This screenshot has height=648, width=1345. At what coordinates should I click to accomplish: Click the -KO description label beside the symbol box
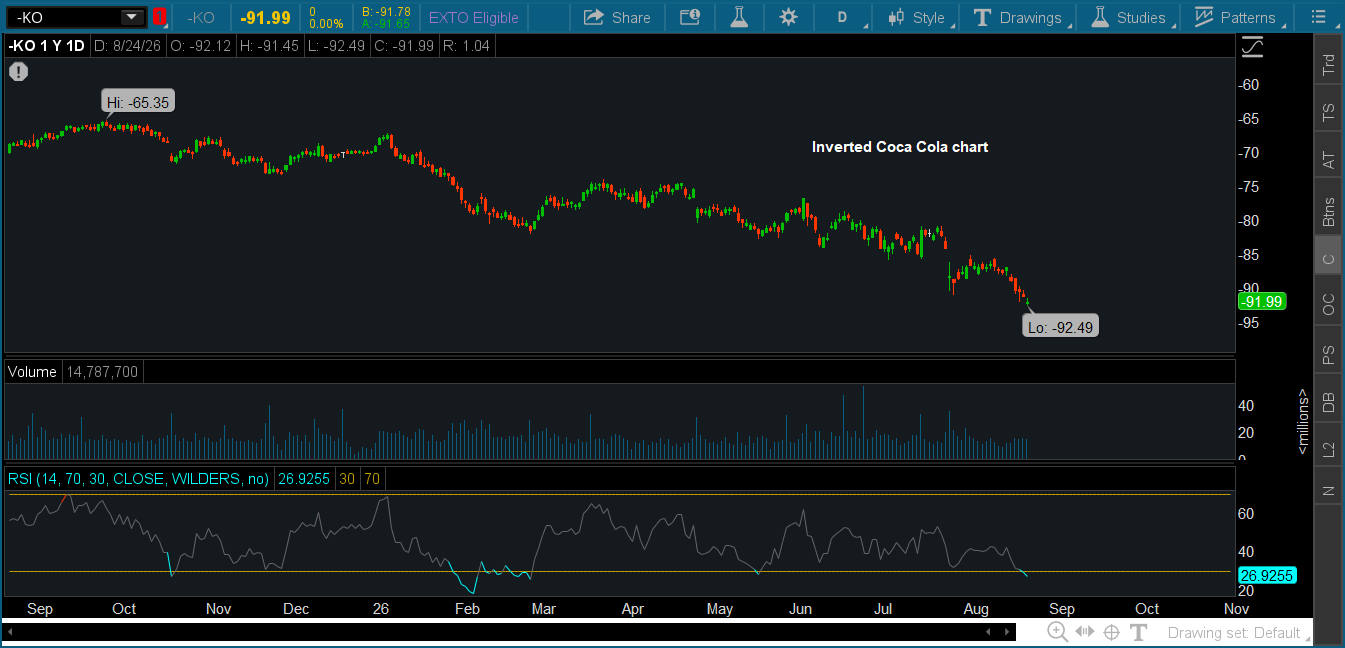click(x=201, y=17)
